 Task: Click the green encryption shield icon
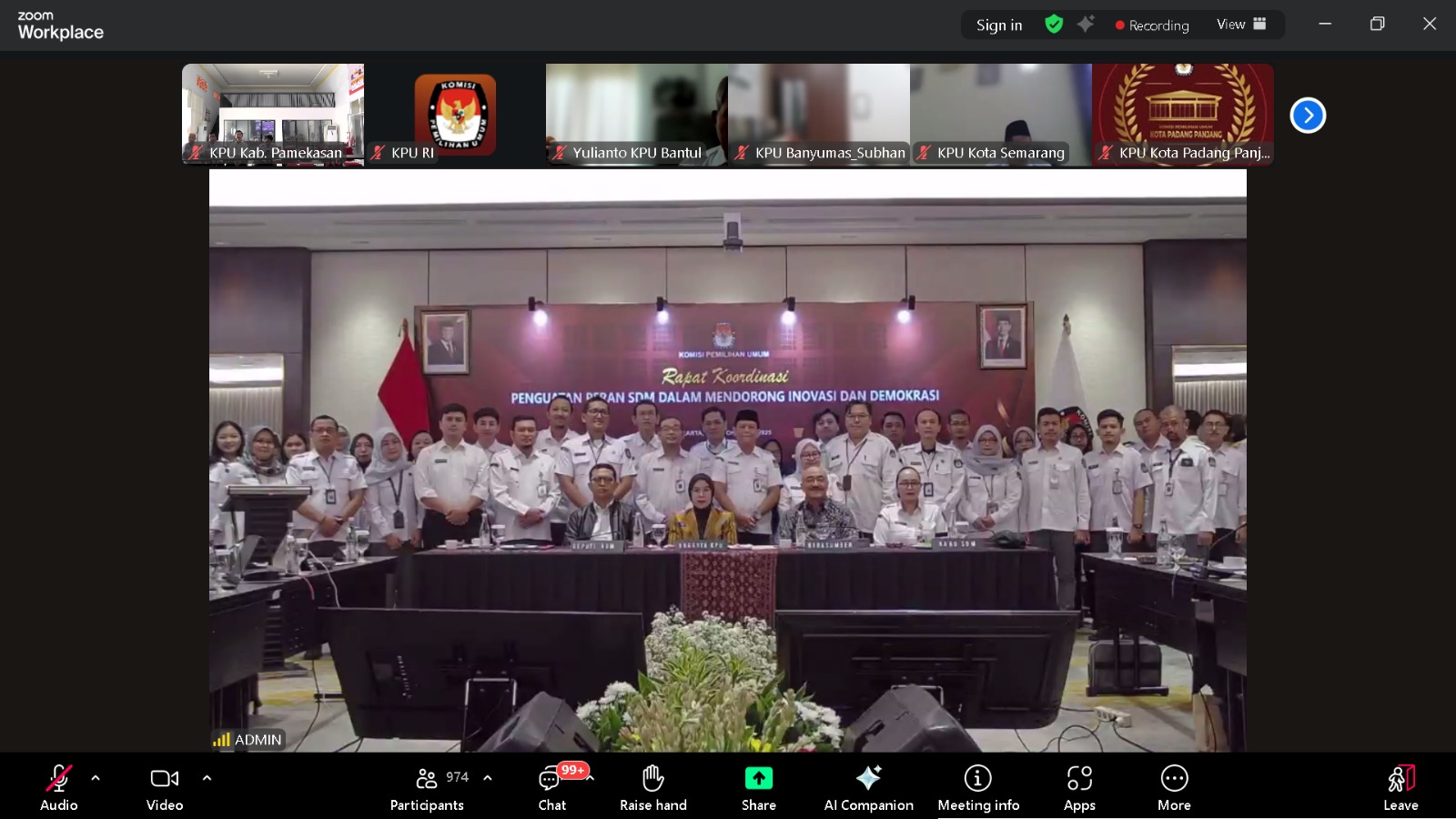pyautogui.click(x=1054, y=25)
